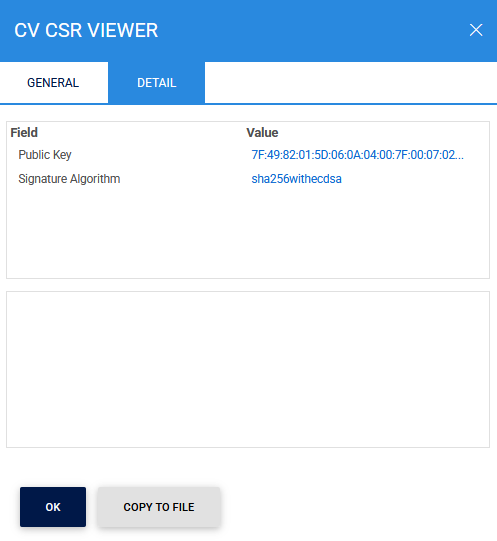Click the OK button

(x=53, y=507)
